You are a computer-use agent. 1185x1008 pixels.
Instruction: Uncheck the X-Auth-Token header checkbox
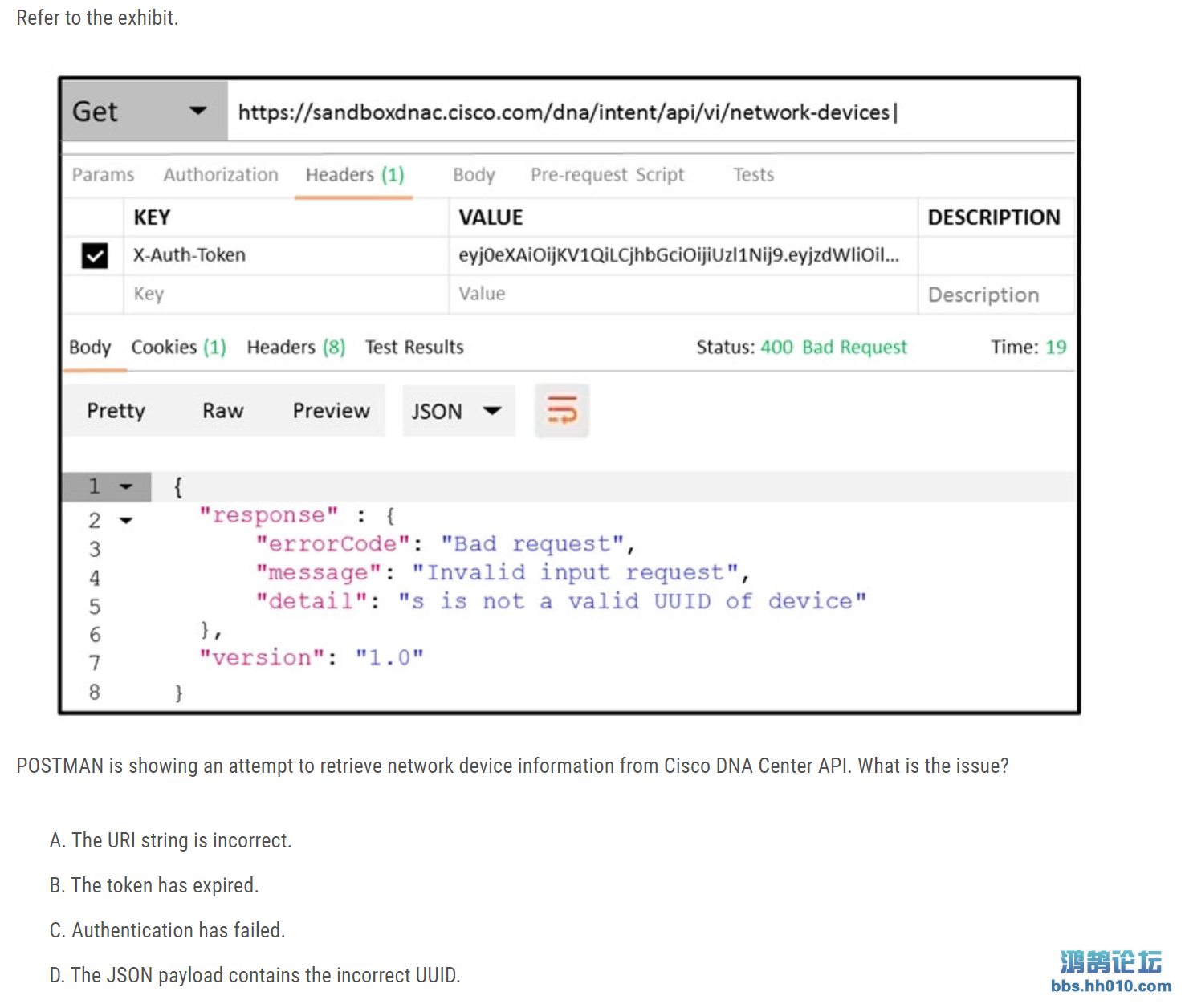[95, 256]
